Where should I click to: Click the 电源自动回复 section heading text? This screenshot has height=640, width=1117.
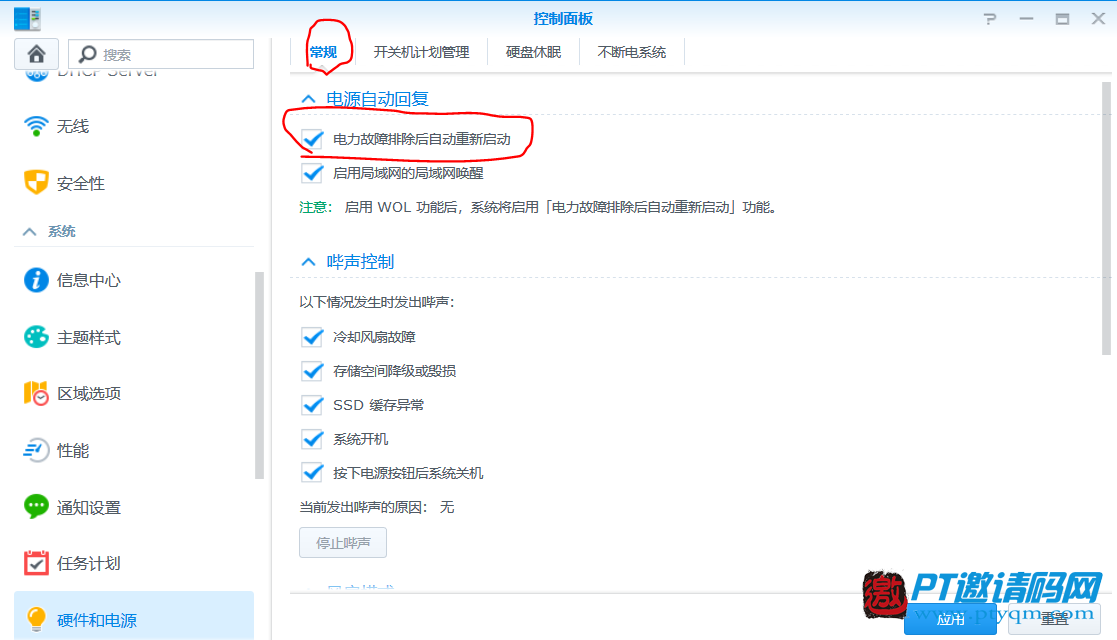click(x=377, y=99)
